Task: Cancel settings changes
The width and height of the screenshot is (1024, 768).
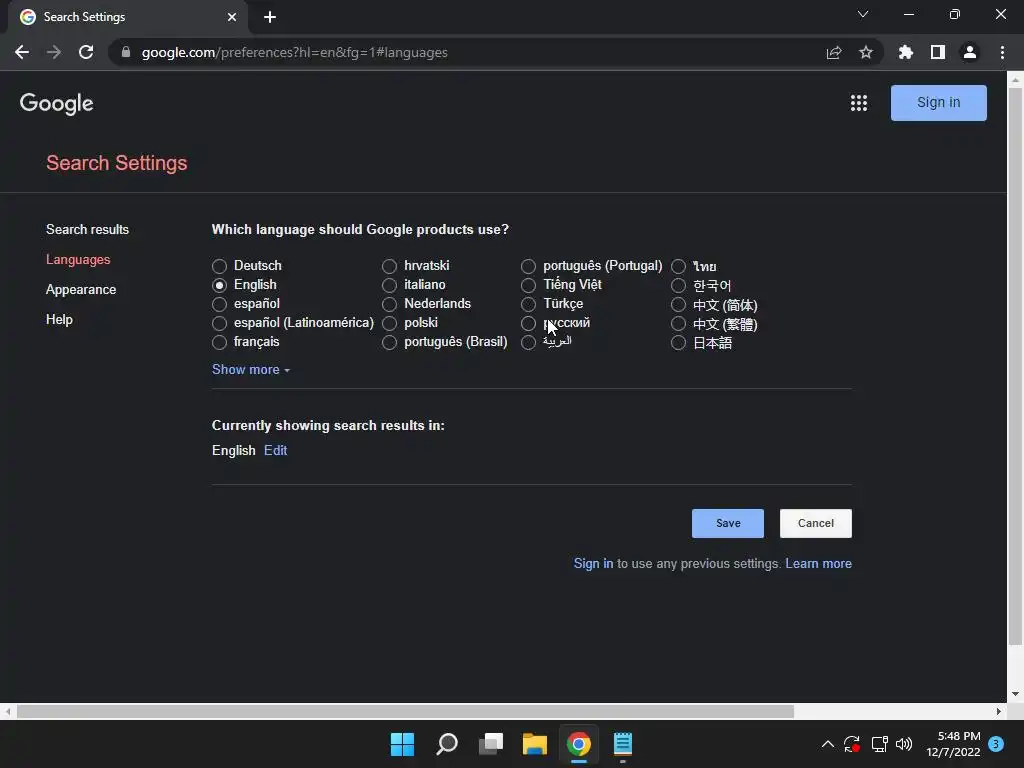Action: pyautogui.click(x=816, y=523)
